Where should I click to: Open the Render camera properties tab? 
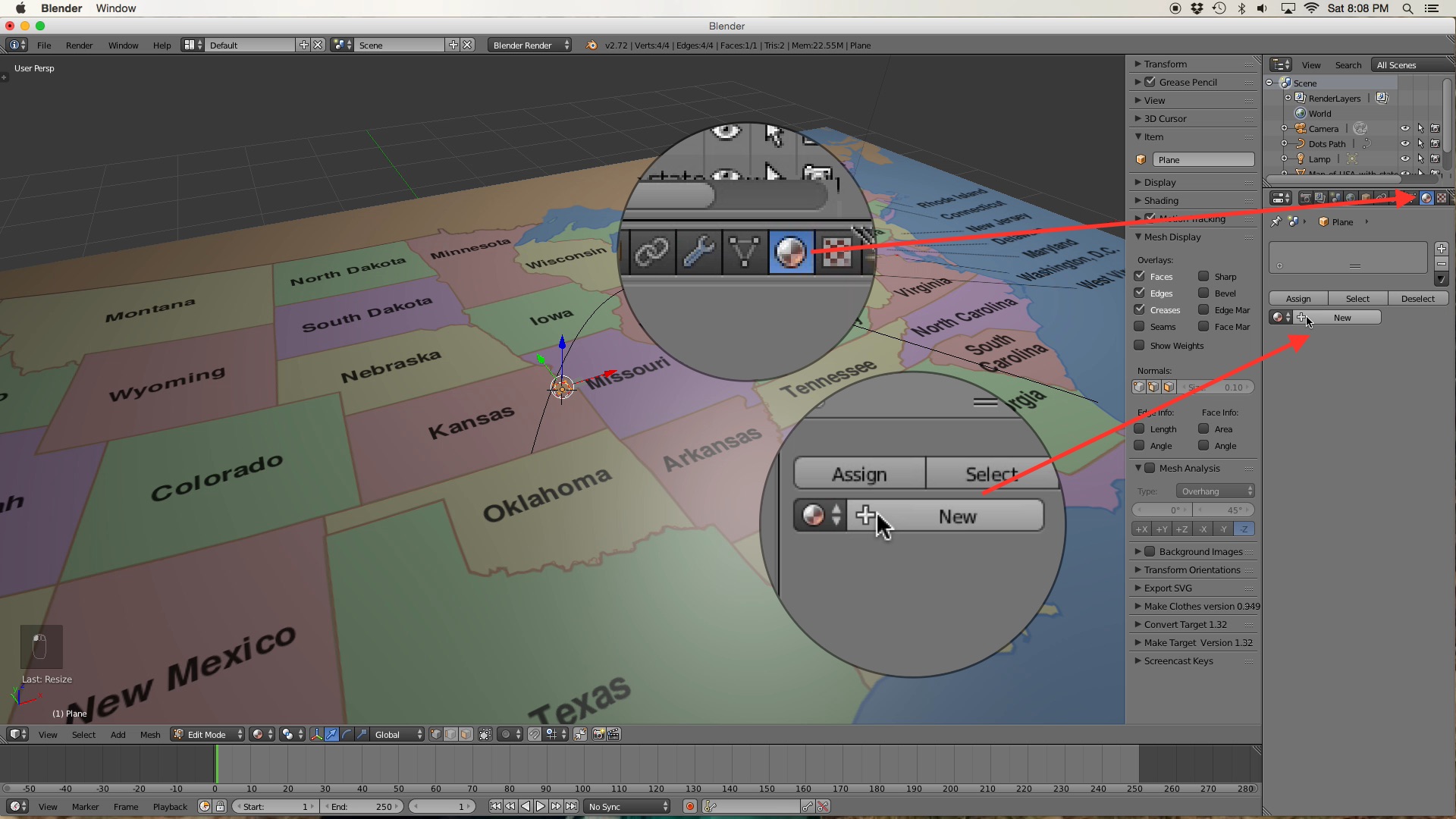tap(1305, 198)
